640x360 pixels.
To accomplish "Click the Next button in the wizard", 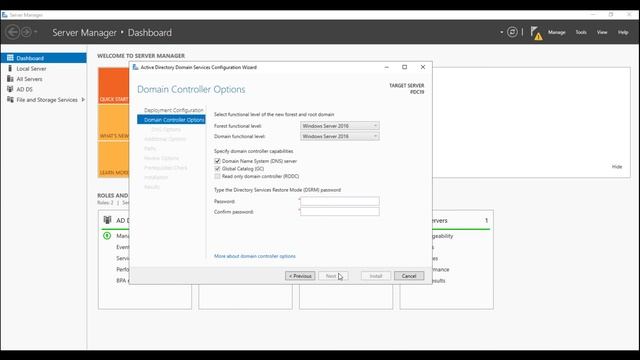I will point(333,276).
